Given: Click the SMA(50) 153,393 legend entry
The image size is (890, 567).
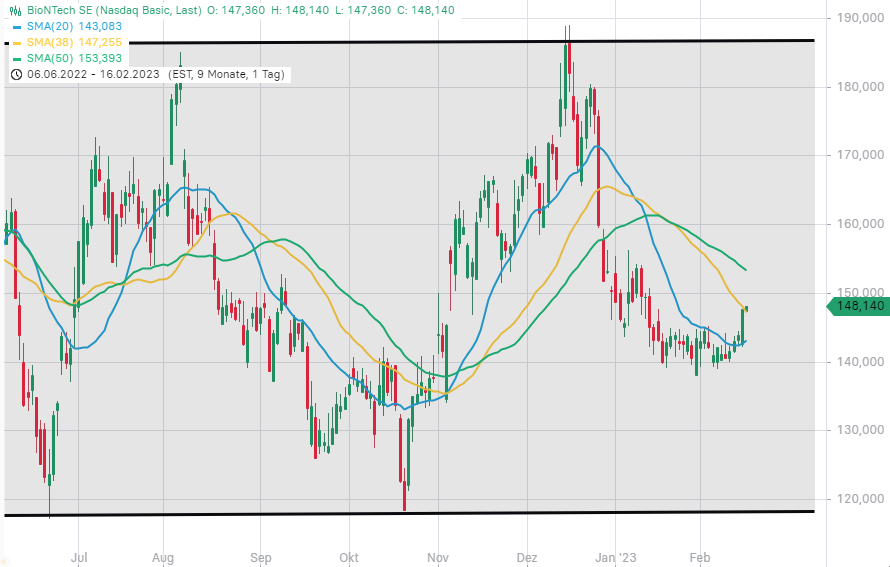Looking at the screenshot, I should [x=74, y=58].
